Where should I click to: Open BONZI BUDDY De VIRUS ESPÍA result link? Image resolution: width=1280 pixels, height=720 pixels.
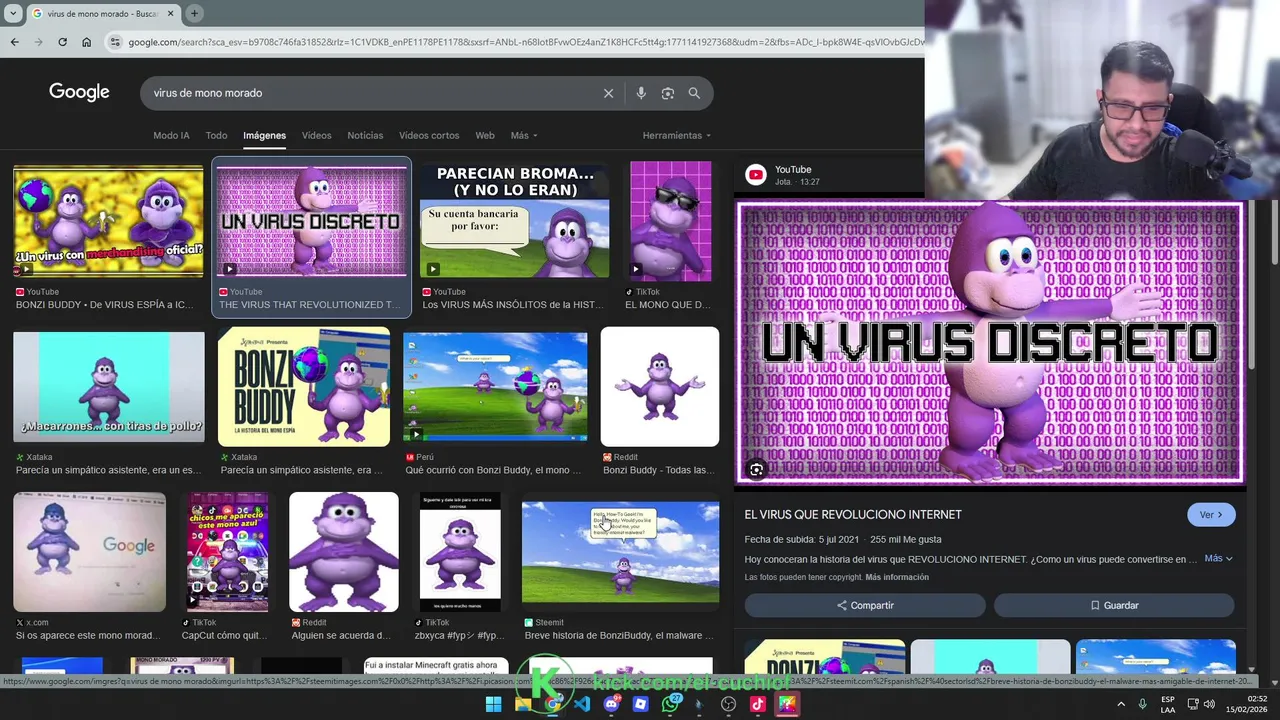coord(105,304)
